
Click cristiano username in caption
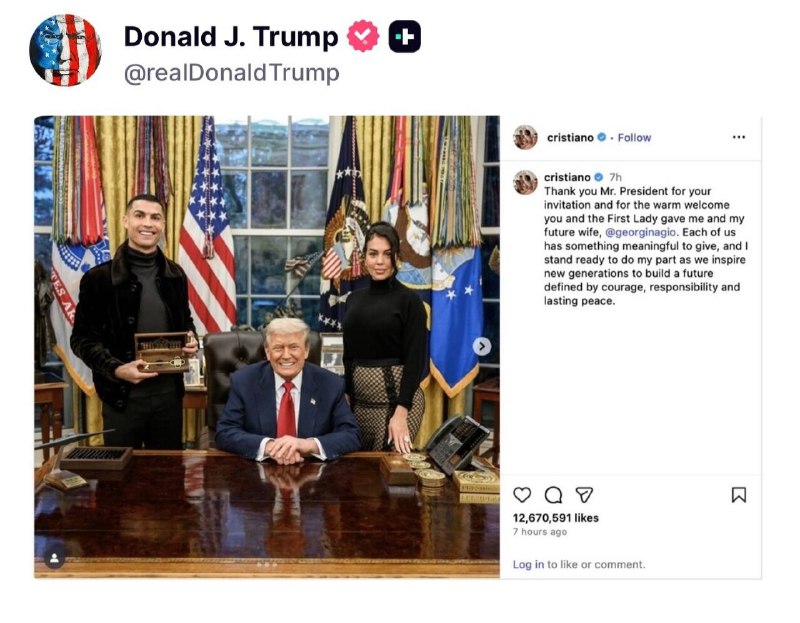pos(567,177)
